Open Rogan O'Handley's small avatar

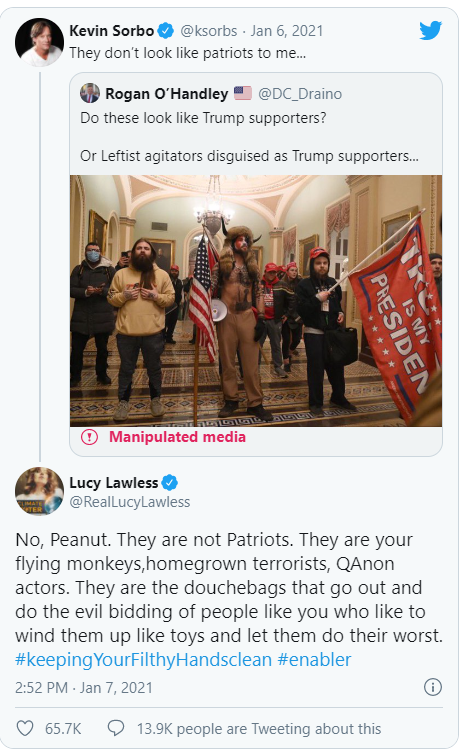(90, 93)
